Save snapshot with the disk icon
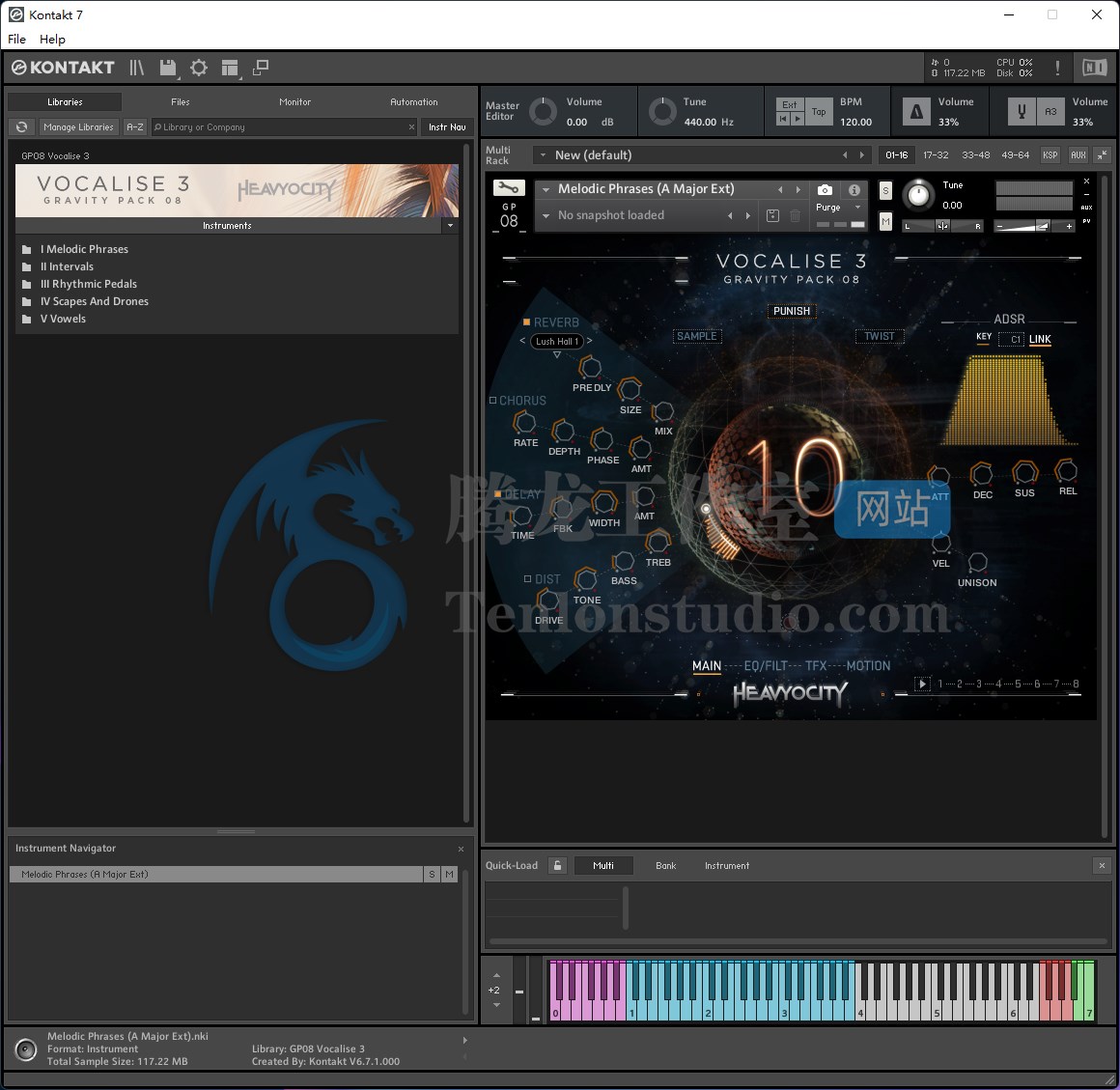Screen dimensions: 1120x1090 click(x=772, y=215)
